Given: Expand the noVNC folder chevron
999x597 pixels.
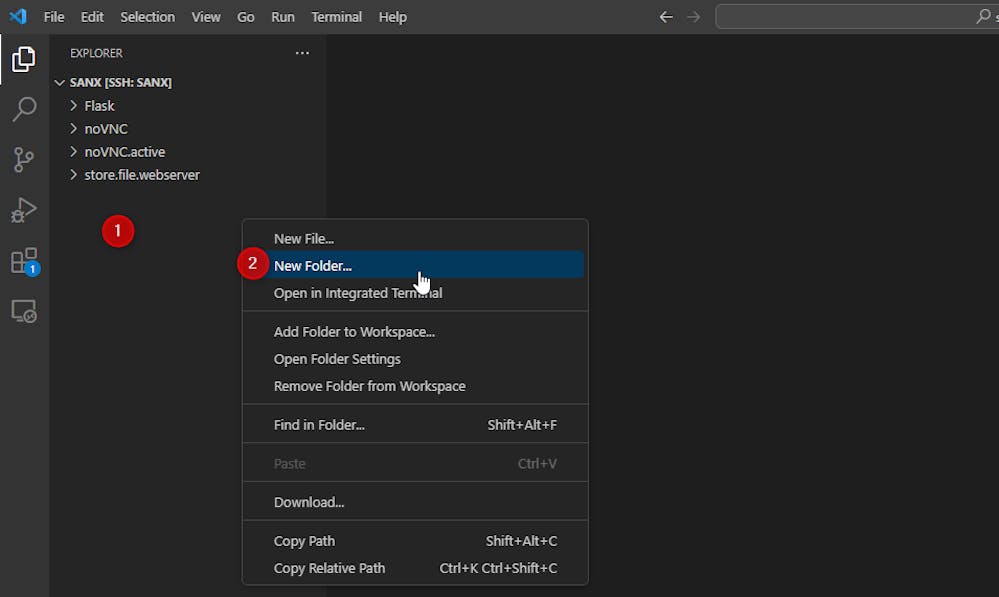Looking at the screenshot, I should [73, 129].
